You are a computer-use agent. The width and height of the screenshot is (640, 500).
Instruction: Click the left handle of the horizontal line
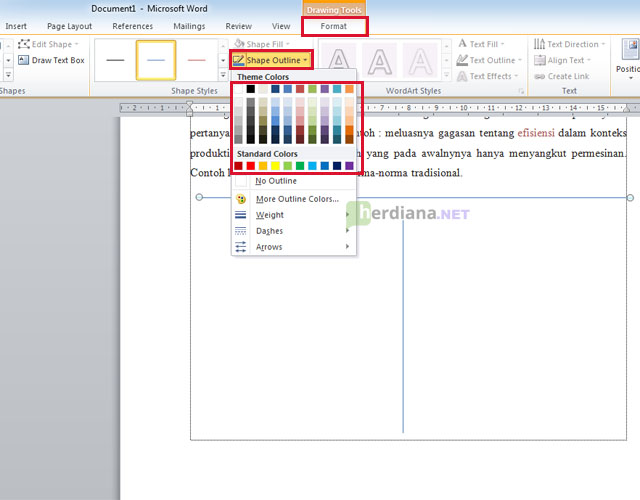point(199,198)
